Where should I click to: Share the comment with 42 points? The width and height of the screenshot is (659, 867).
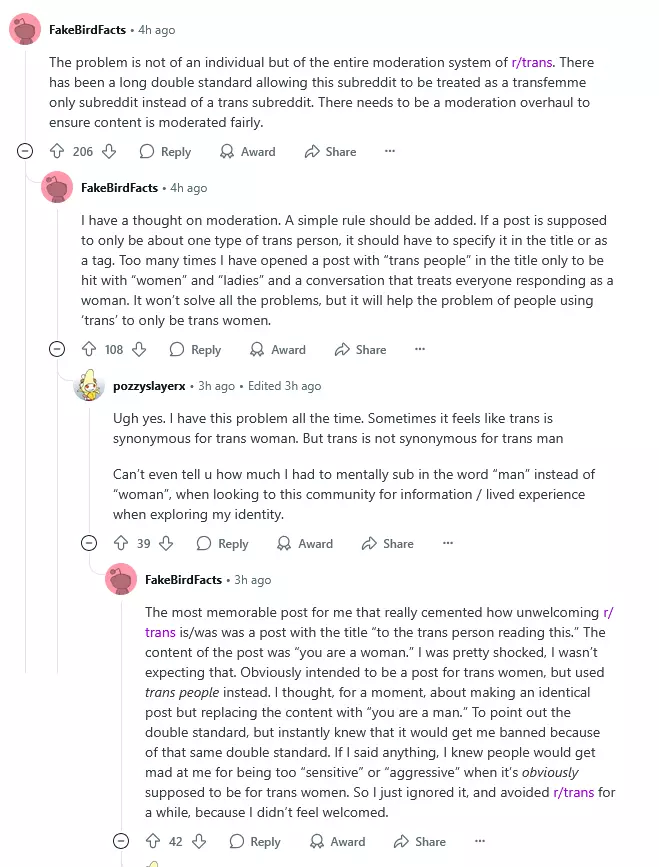click(x=421, y=842)
